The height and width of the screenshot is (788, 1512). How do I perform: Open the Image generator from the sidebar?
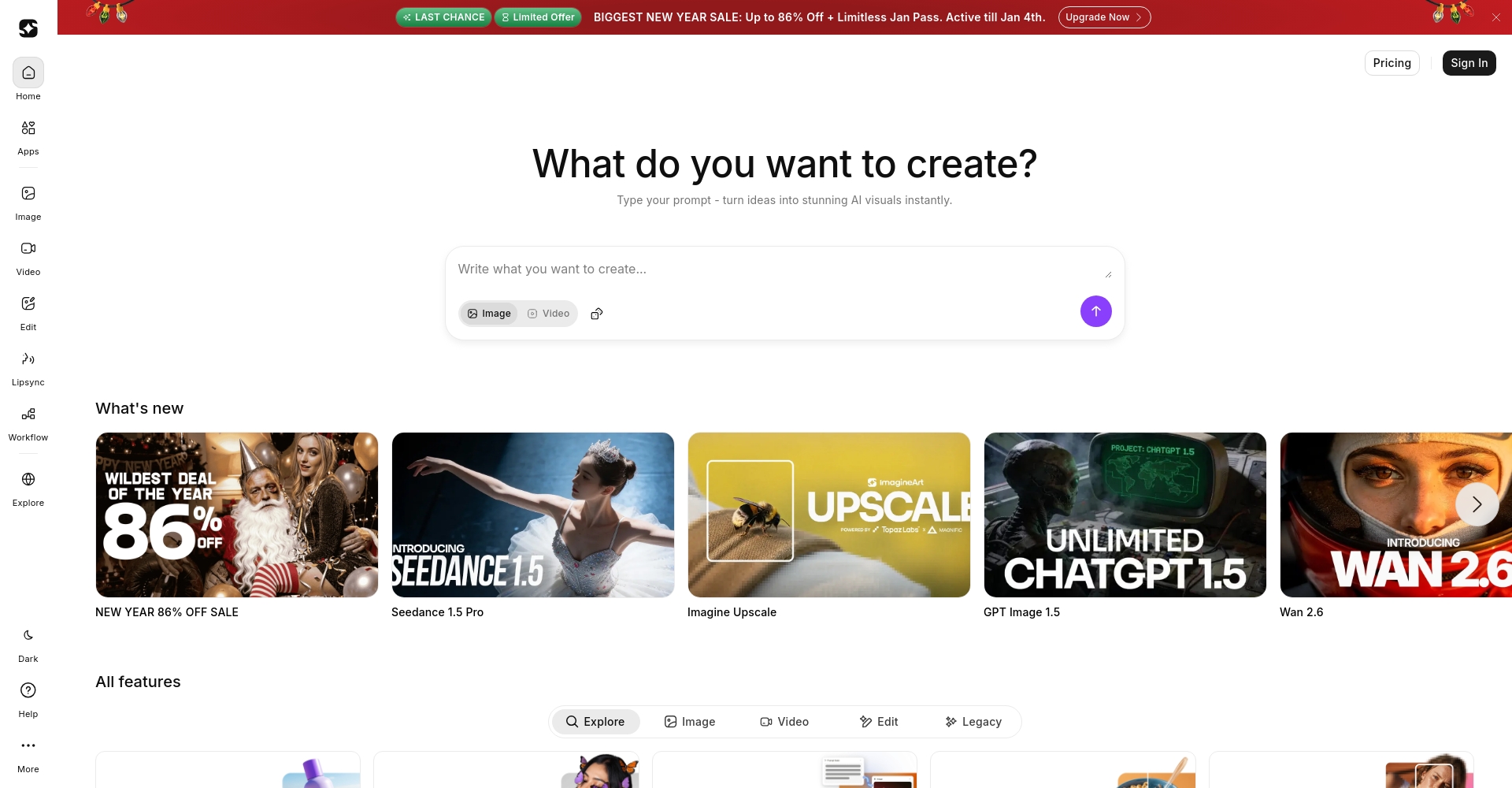pos(28,201)
